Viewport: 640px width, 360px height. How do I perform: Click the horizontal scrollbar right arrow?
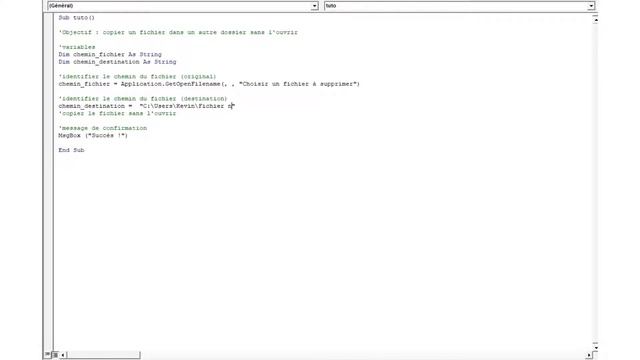589,355
